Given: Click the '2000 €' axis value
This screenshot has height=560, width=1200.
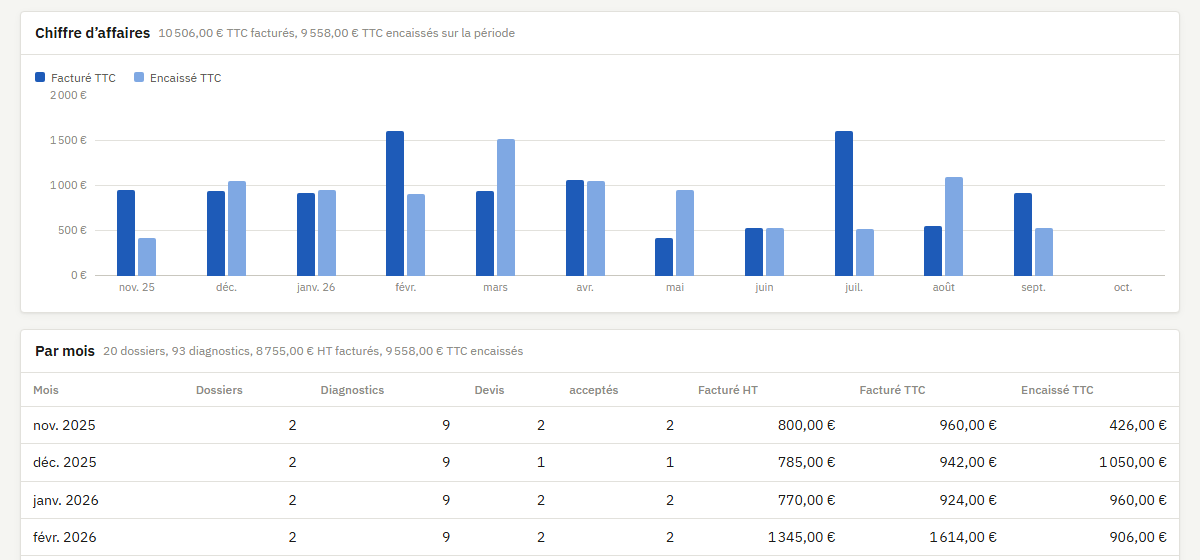Looking at the screenshot, I should click(68, 96).
